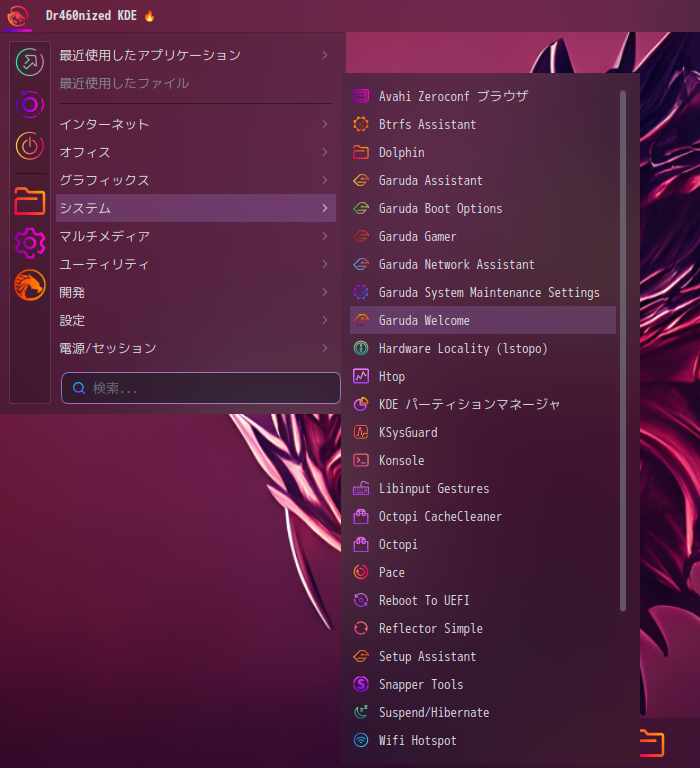Expand the グラフィックス category arrow
This screenshot has width=700, height=768.
pos(325,180)
